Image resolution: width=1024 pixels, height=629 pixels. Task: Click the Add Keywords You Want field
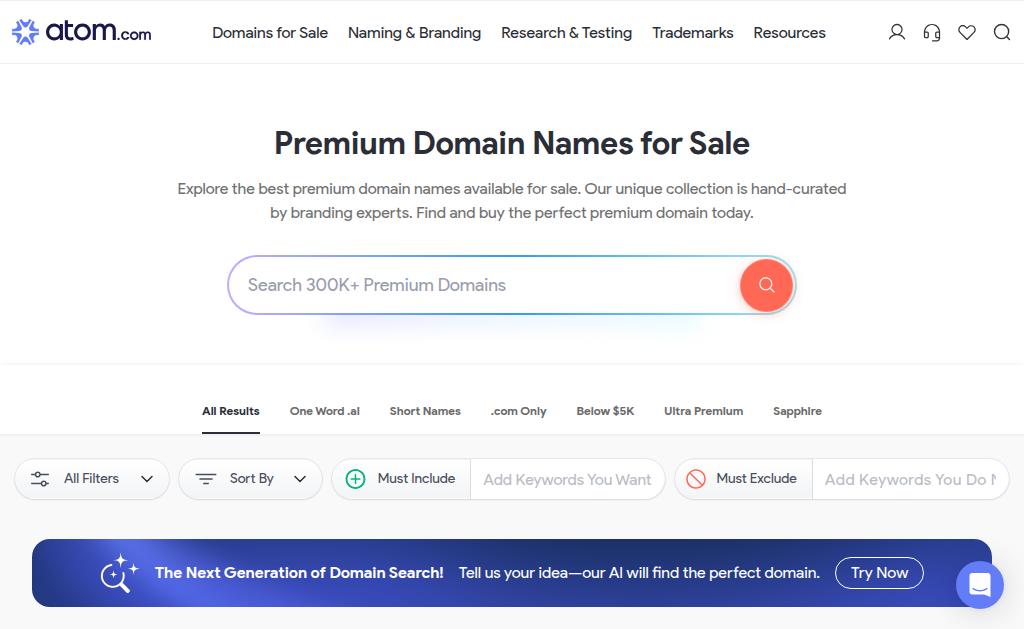coord(567,479)
